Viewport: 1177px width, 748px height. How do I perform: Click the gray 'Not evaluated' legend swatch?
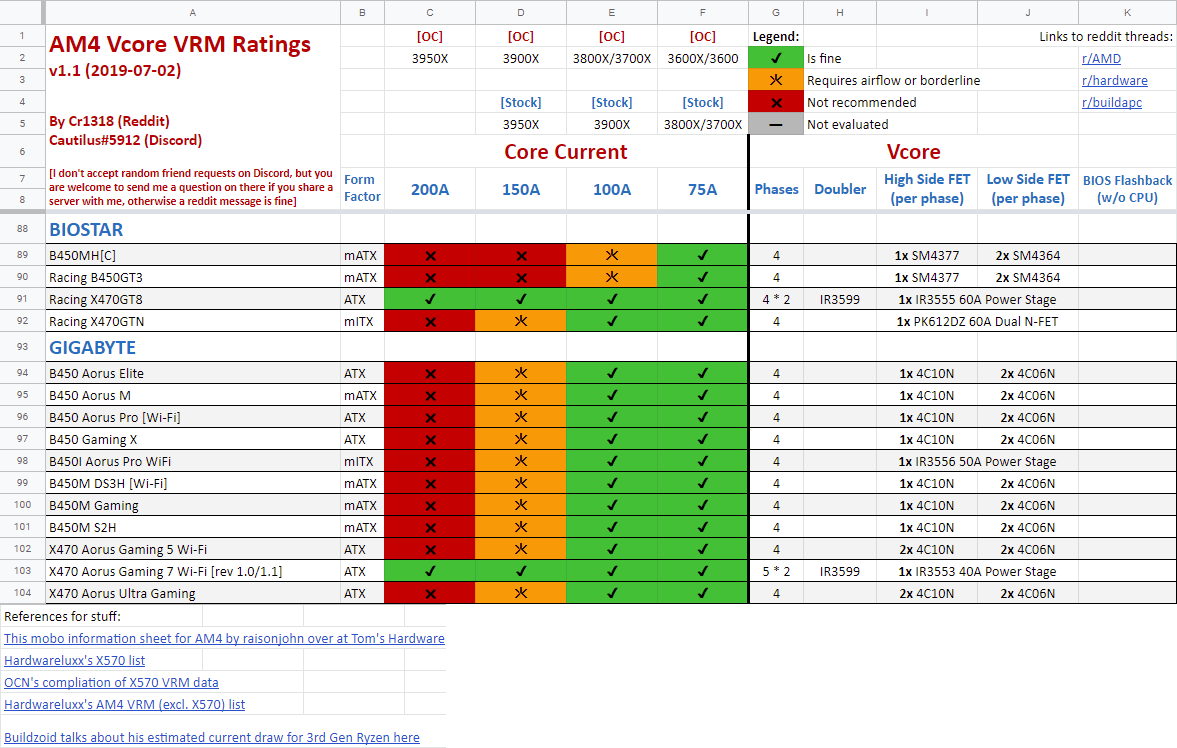(776, 124)
